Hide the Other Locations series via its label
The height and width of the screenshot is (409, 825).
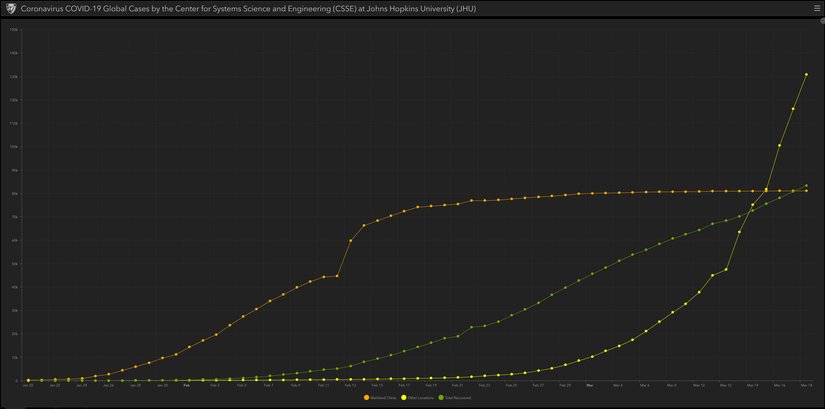coord(420,397)
